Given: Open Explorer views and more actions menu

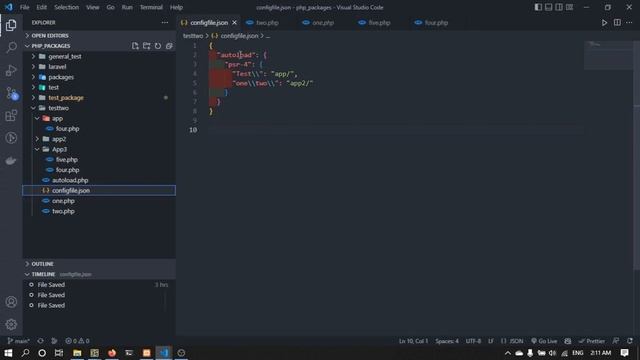Looking at the screenshot, I should click(x=164, y=22).
